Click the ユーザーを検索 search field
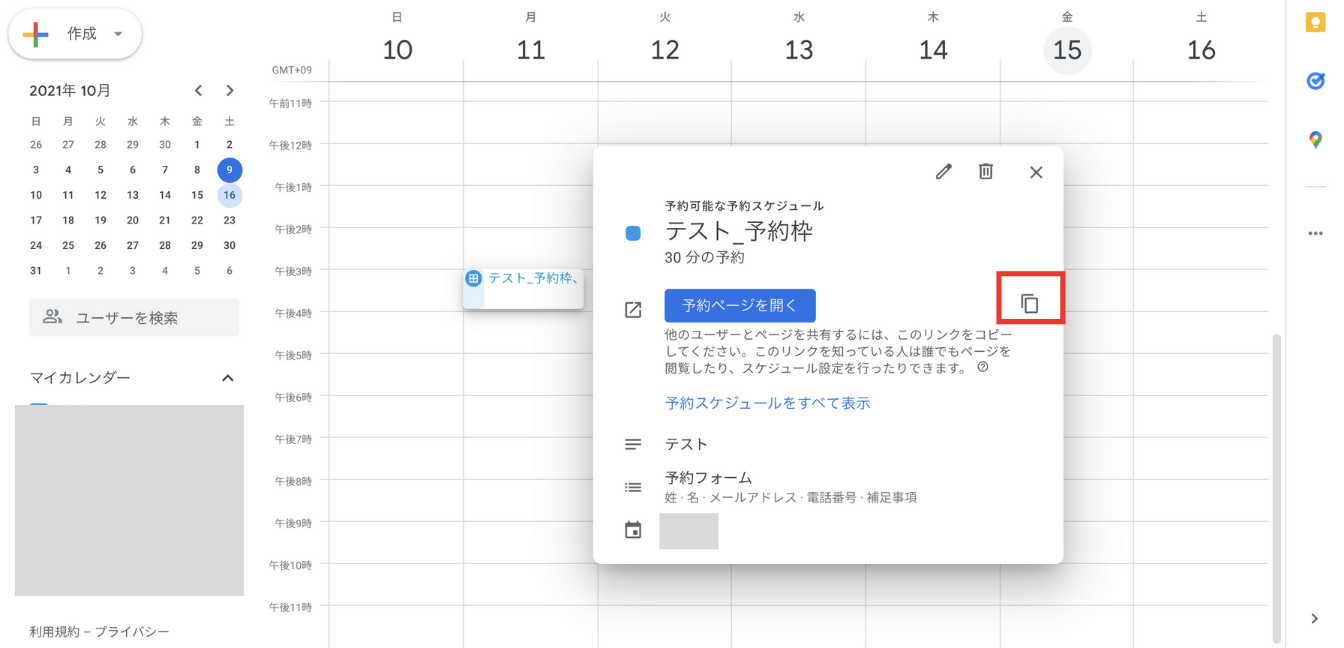1344x648 pixels. [134, 318]
